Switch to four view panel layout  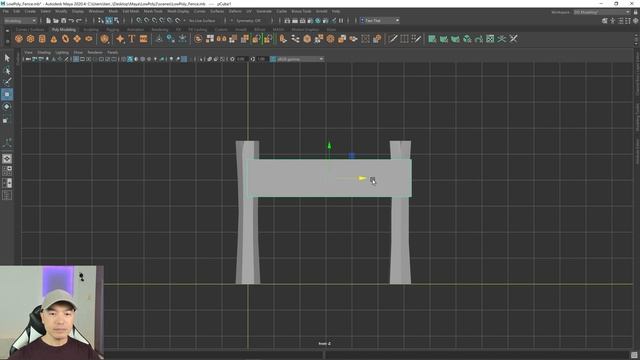(x=7, y=171)
